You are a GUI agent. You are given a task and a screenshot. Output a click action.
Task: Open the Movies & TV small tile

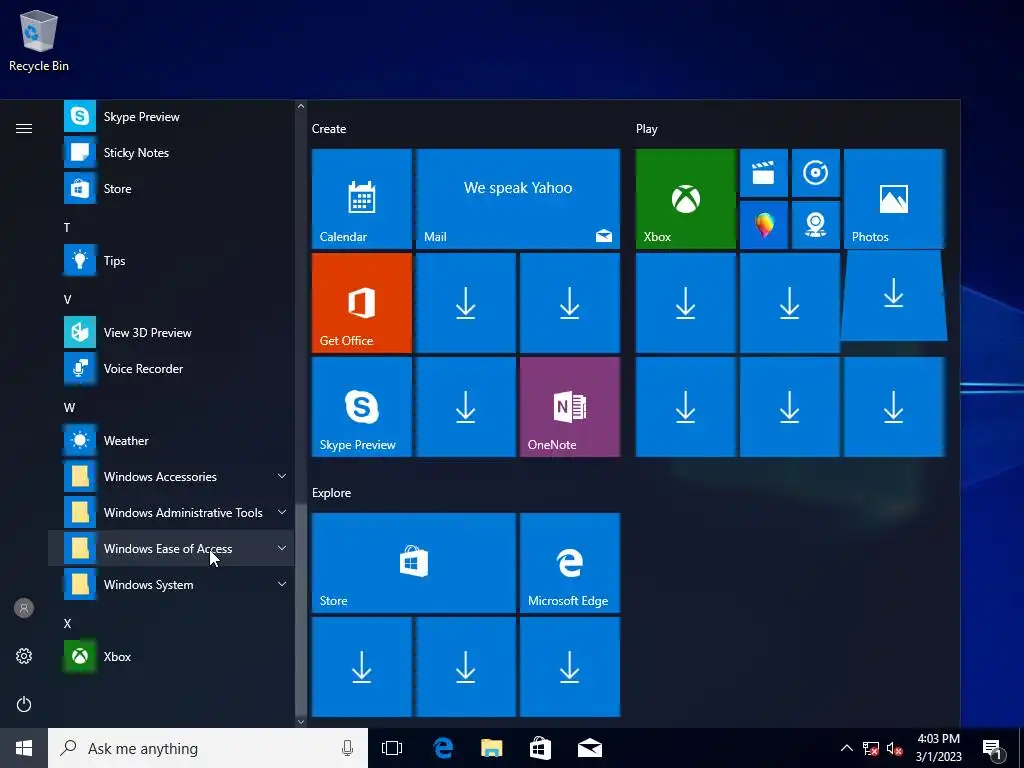[x=763, y=173]
